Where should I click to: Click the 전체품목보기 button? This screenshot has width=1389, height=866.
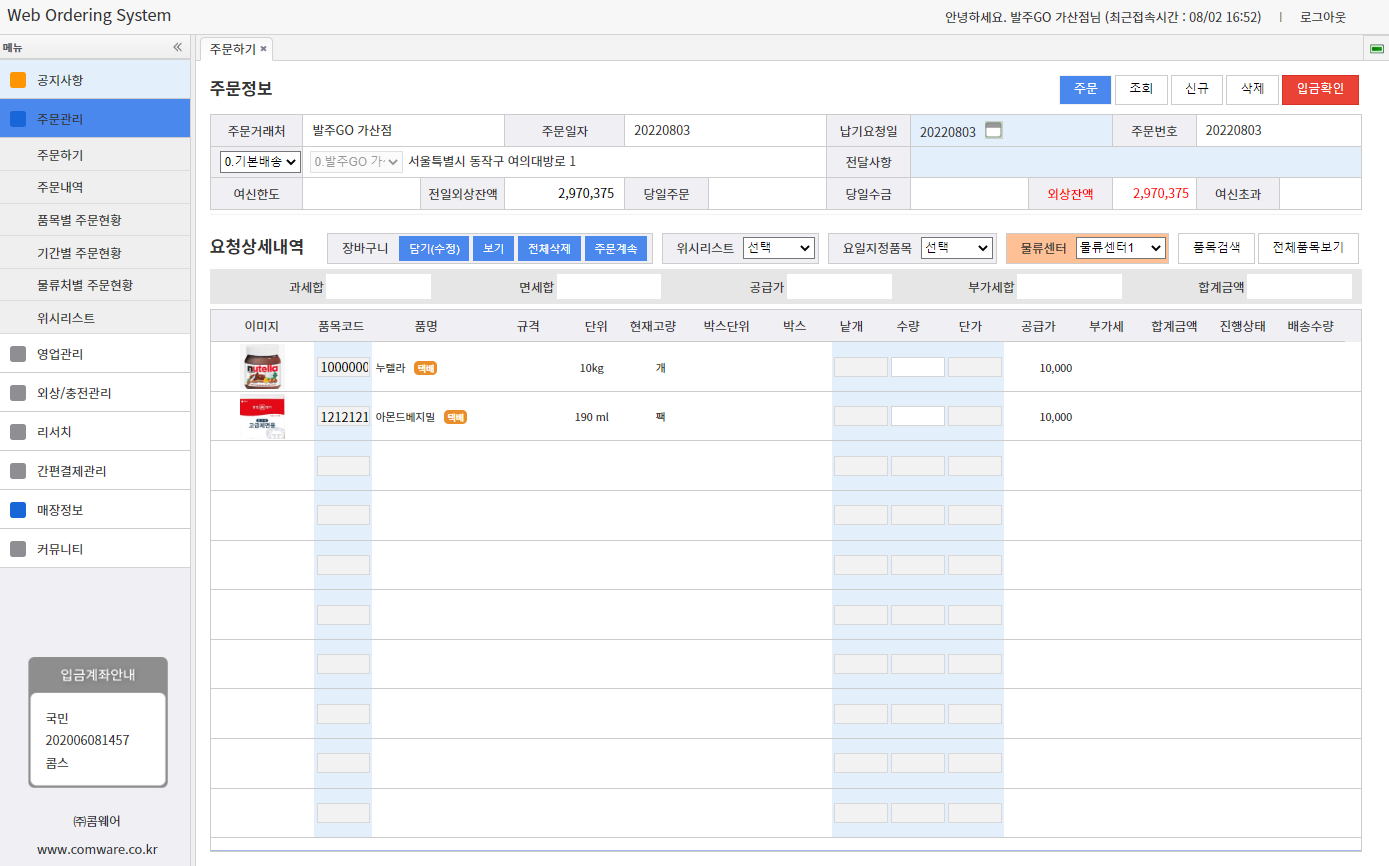point(1308,248)
